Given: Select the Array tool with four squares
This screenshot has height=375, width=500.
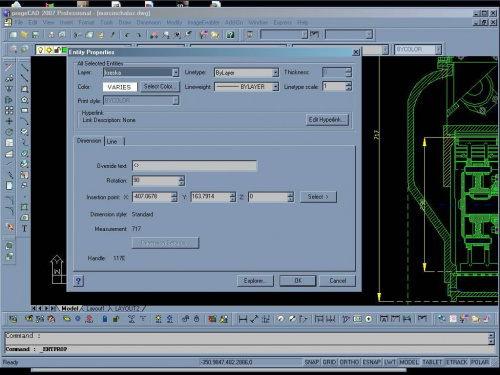Looking at the screenshot, I should tap(9, 110).
